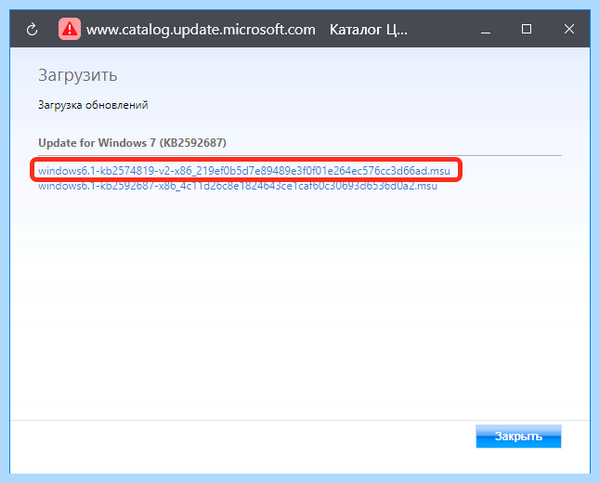Reload the page with the refresh icon

(32, 29)
